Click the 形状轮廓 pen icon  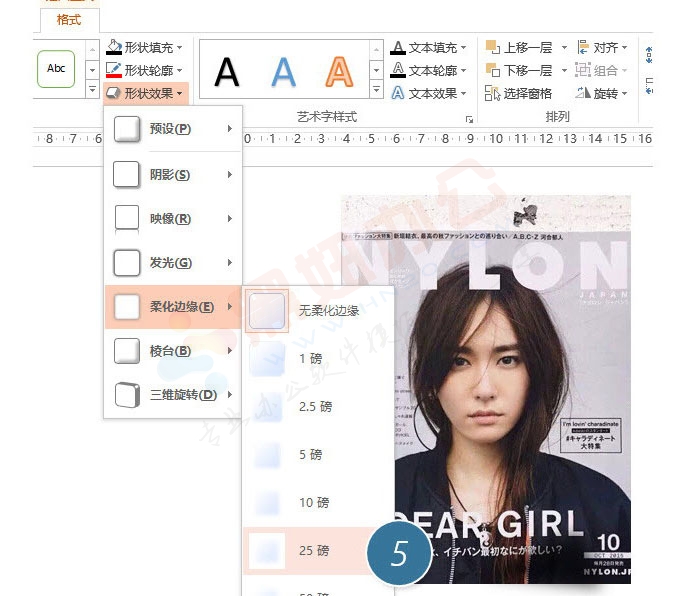(x=114, y=70)
